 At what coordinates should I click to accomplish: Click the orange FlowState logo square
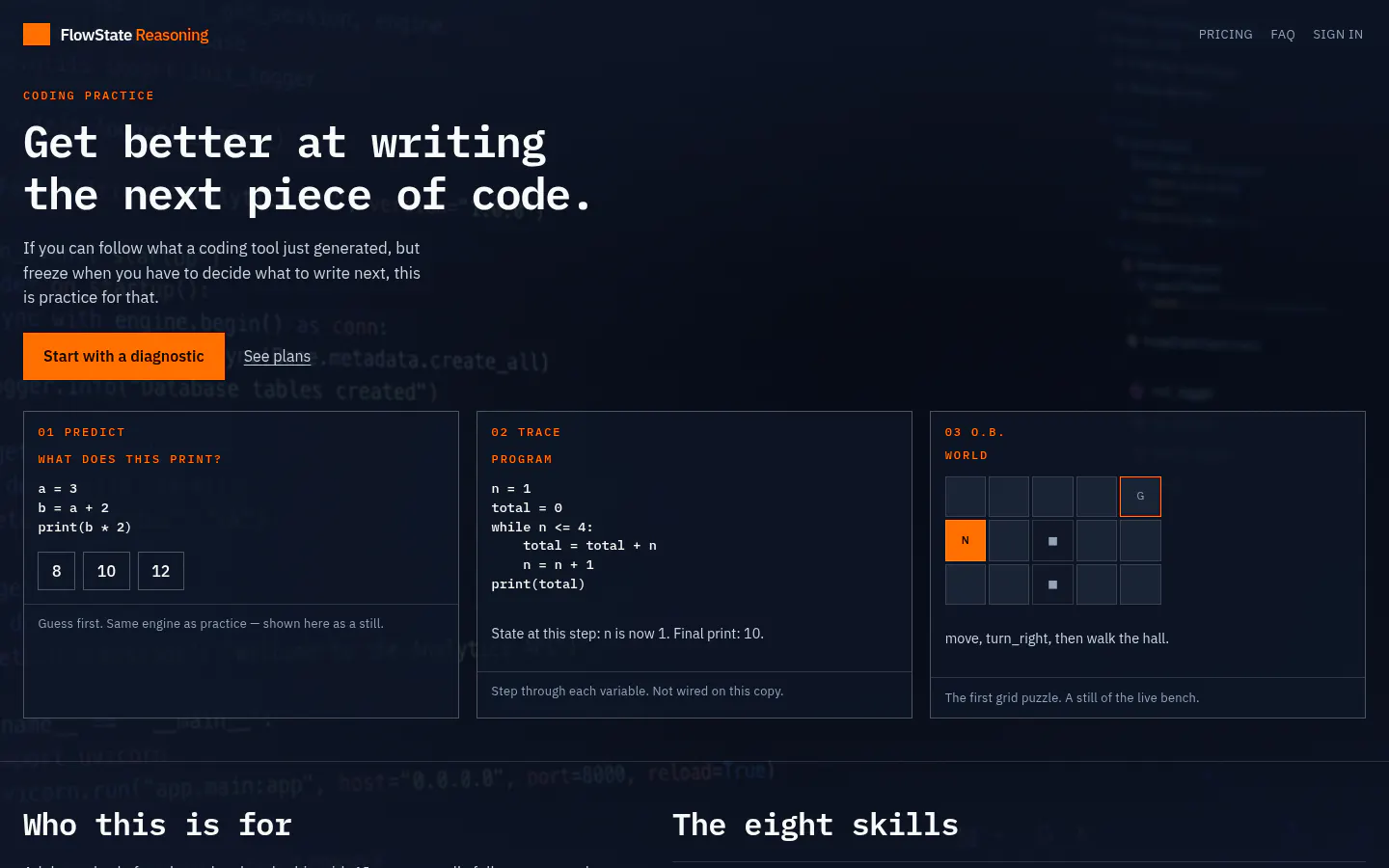pyautogui.click(x=37, y=35)
